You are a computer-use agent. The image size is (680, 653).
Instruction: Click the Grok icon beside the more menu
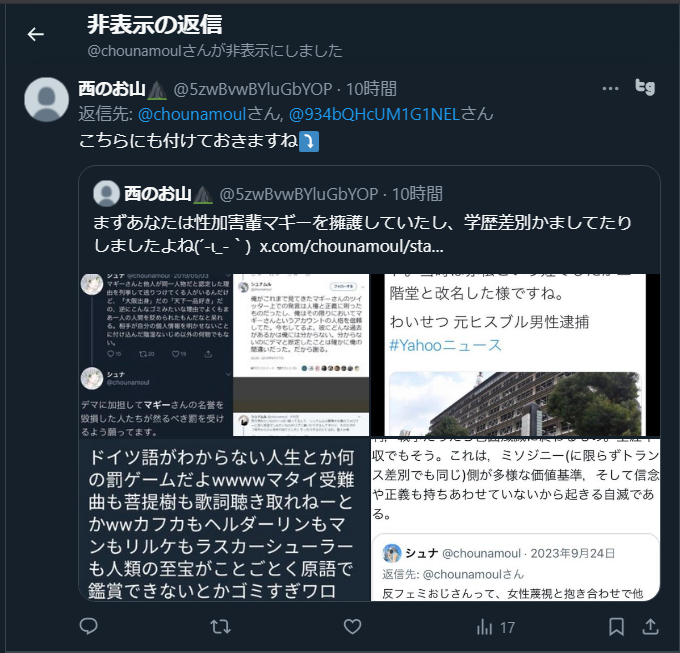[645, 87]
